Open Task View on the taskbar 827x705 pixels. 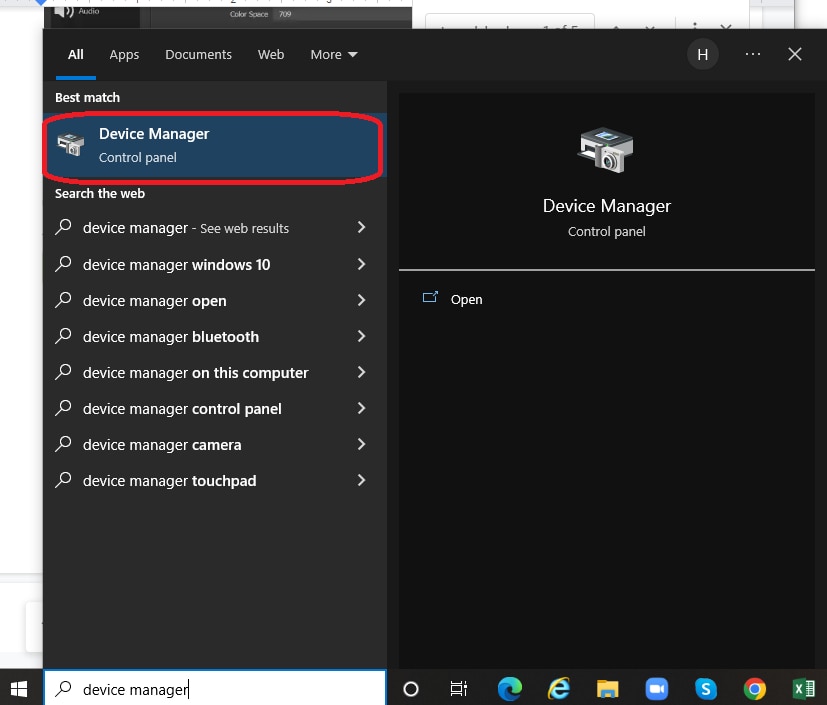[x=458, y=689]
